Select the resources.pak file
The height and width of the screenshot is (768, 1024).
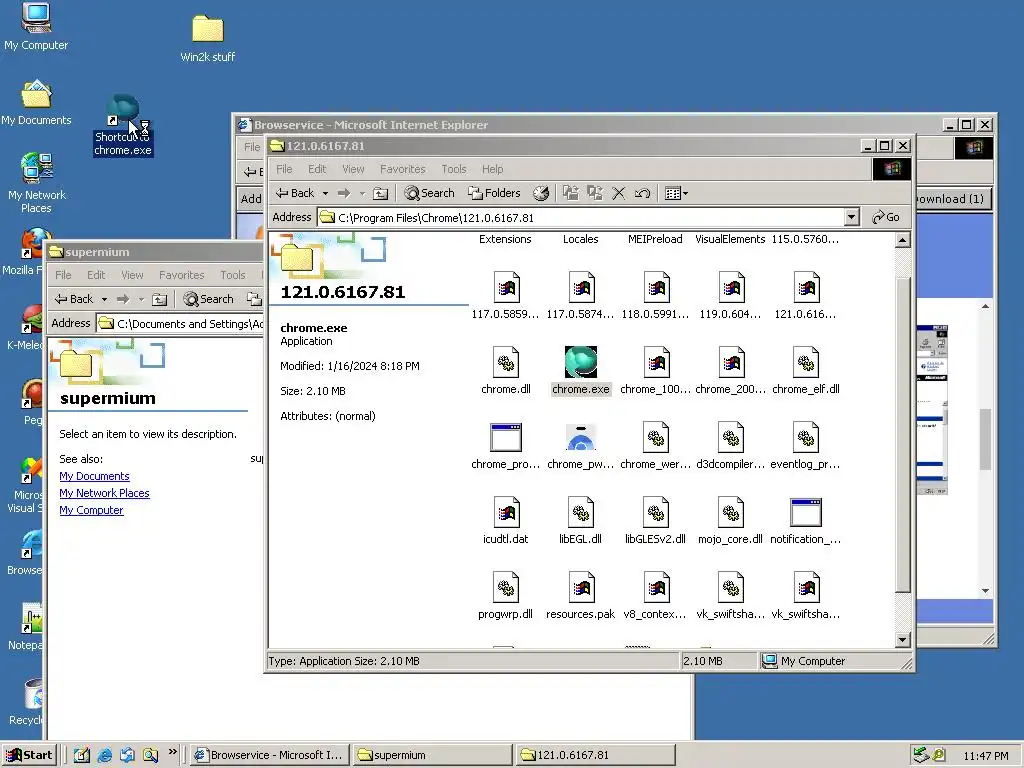tap(581, 596)
